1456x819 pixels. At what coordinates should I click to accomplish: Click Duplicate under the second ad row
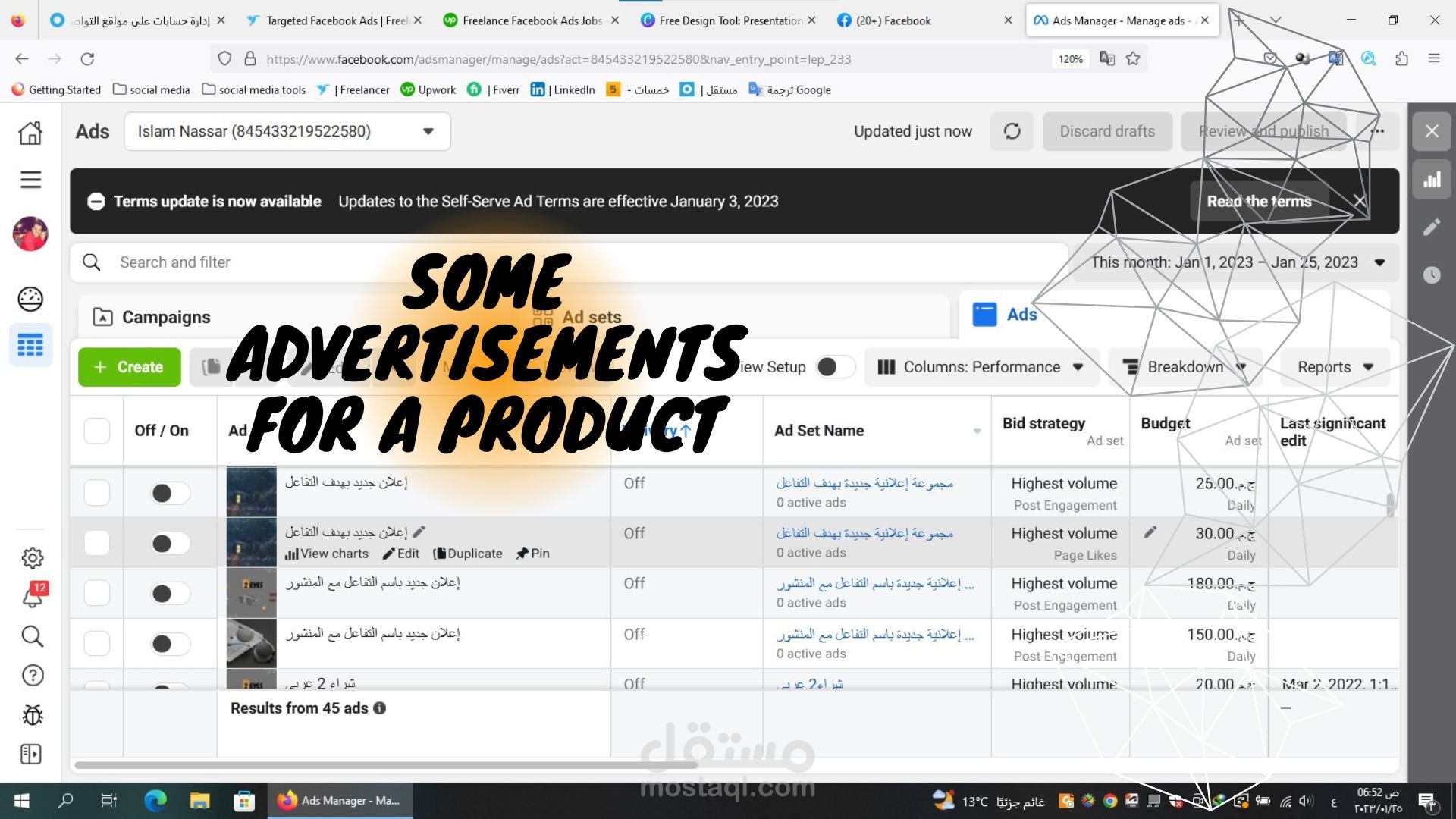(468, 554)
